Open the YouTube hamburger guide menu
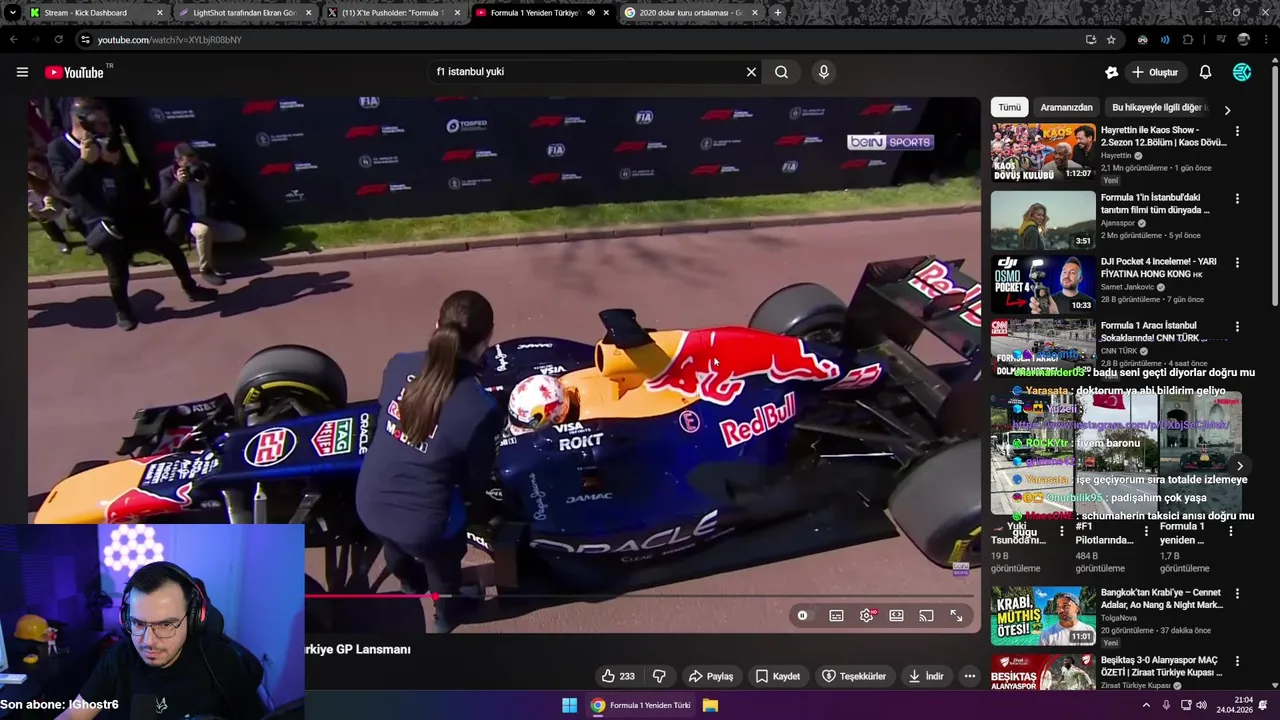 (x=22, y=72)
